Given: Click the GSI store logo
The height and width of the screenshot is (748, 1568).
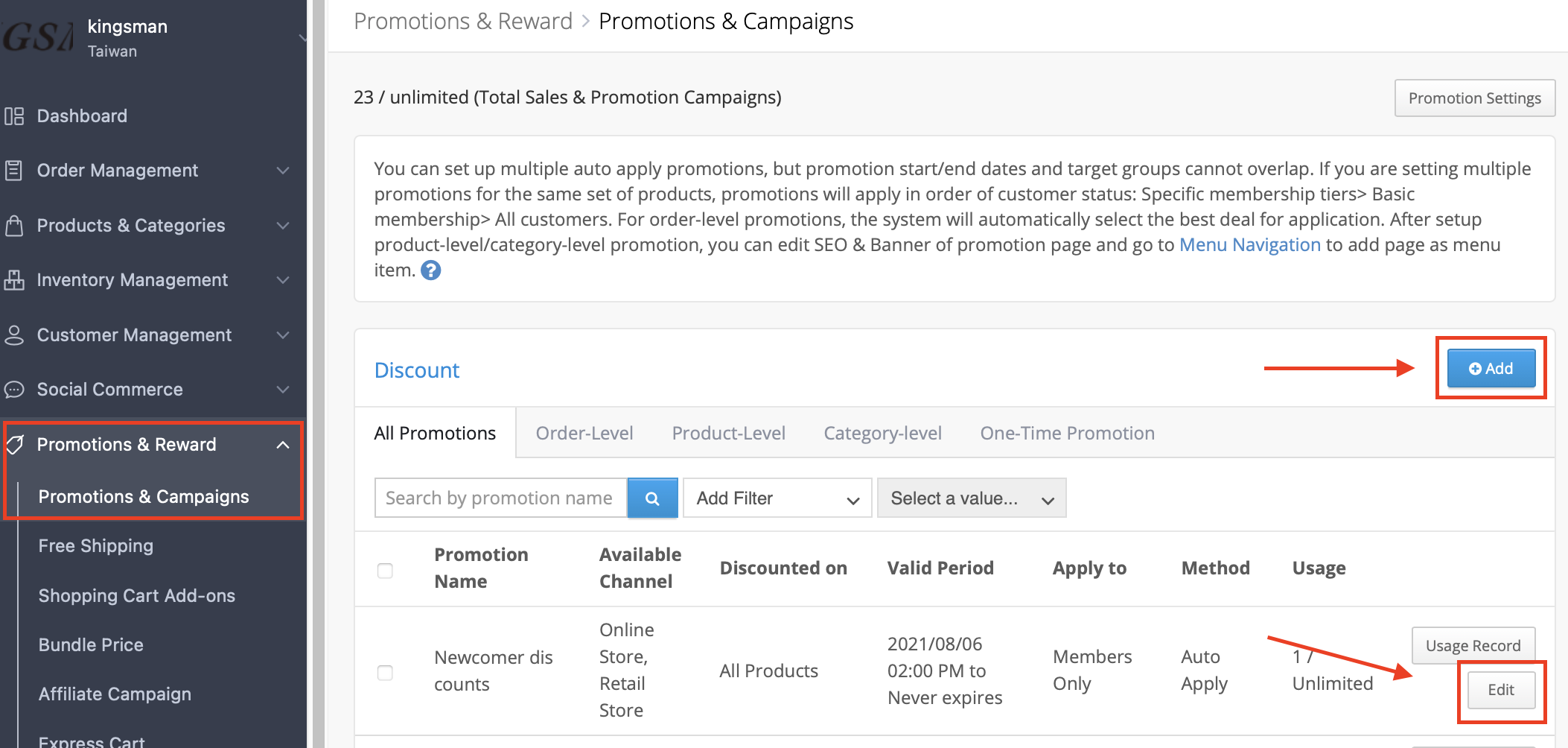Looking at the screenshot, I should pos(39,37).
